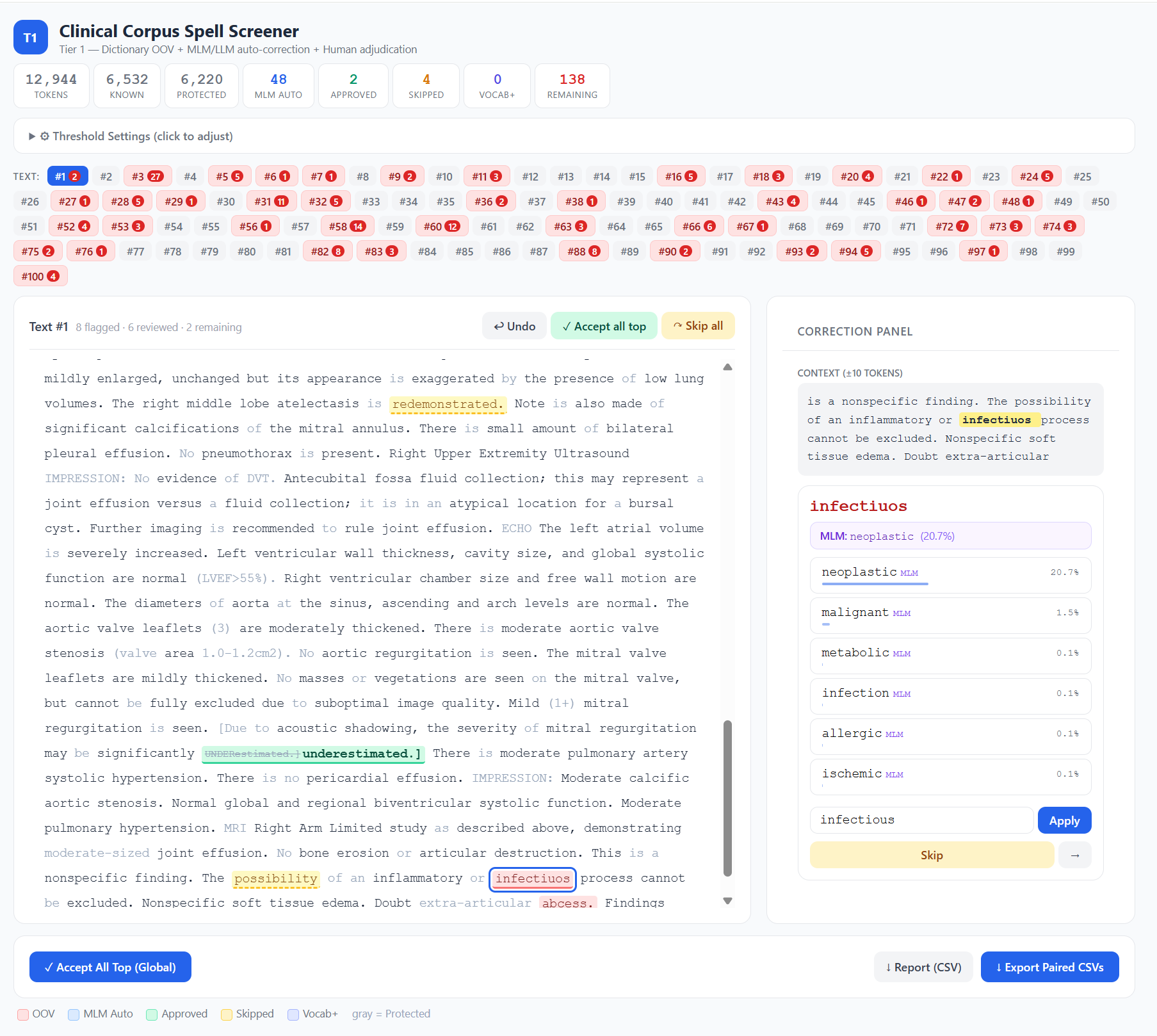Click the right-arrow icon next to Skip
This screenshot has height=1036, width=1157.
pos(1074,855)
